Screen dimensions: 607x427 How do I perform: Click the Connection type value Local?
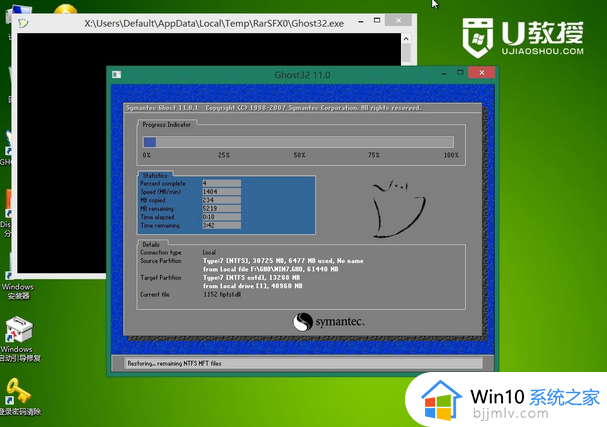point(209,252)
